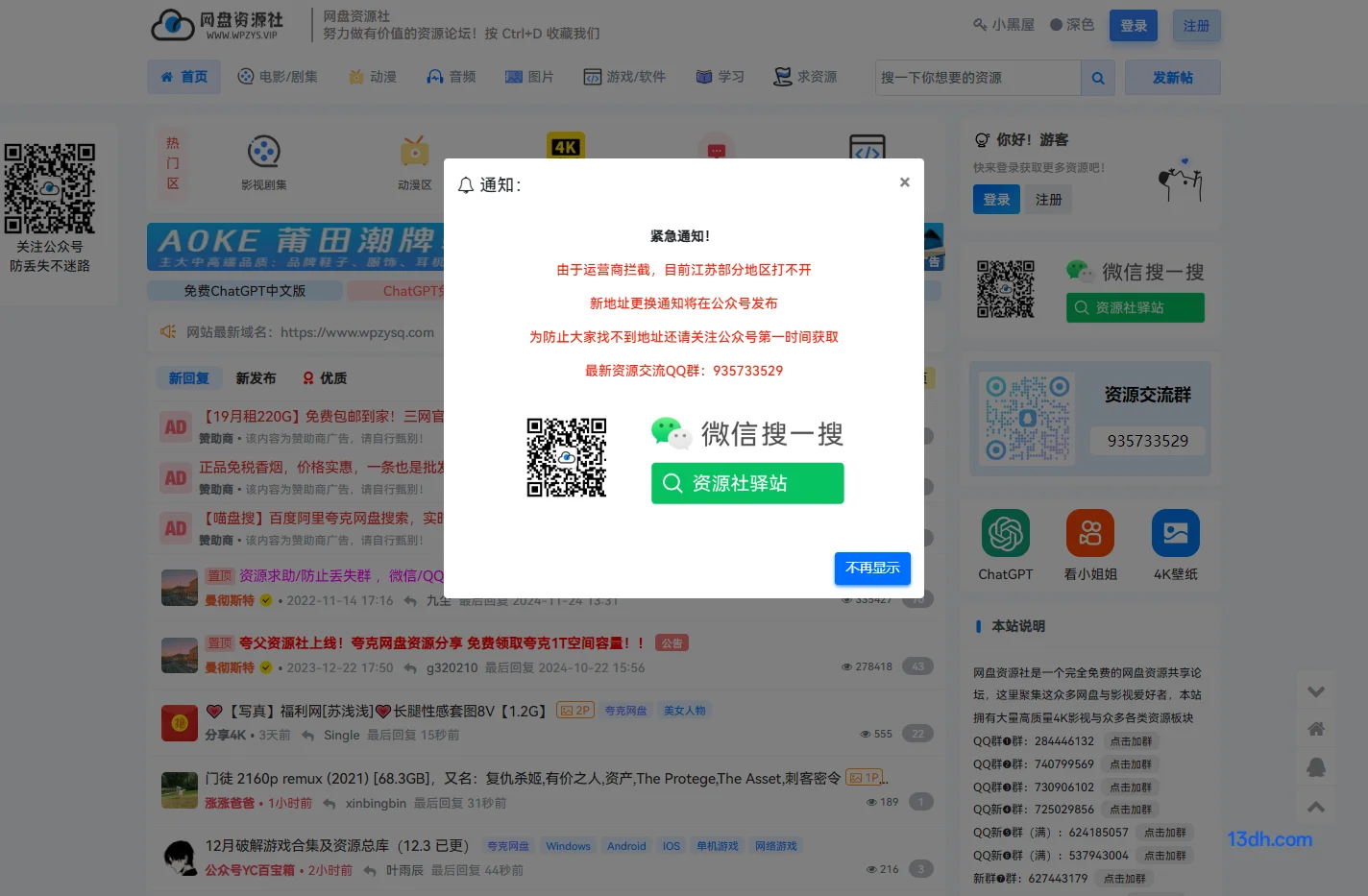Open post 12月破解游戏合集及资源总库
Image resolution: width=1368 pixels, height=896 pixels.
(x=336, y=846)
